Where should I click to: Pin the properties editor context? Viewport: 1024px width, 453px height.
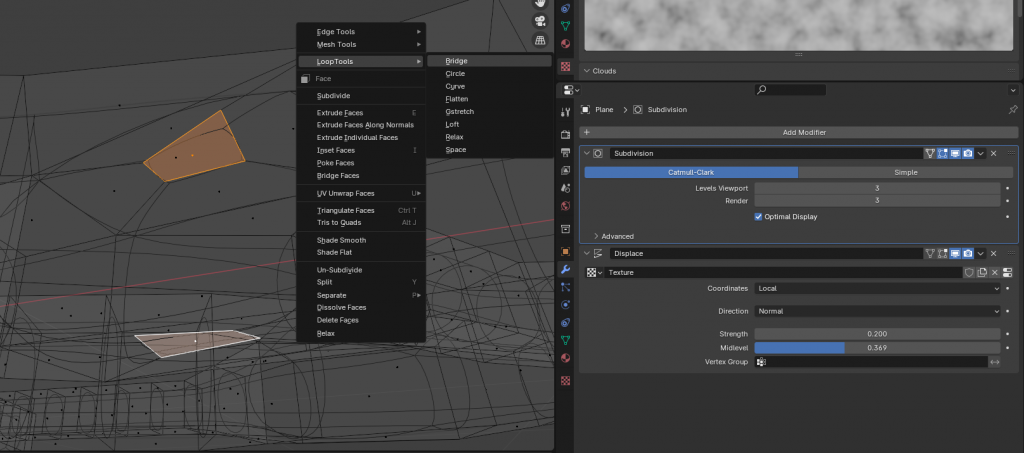(x=1012, y=109)
